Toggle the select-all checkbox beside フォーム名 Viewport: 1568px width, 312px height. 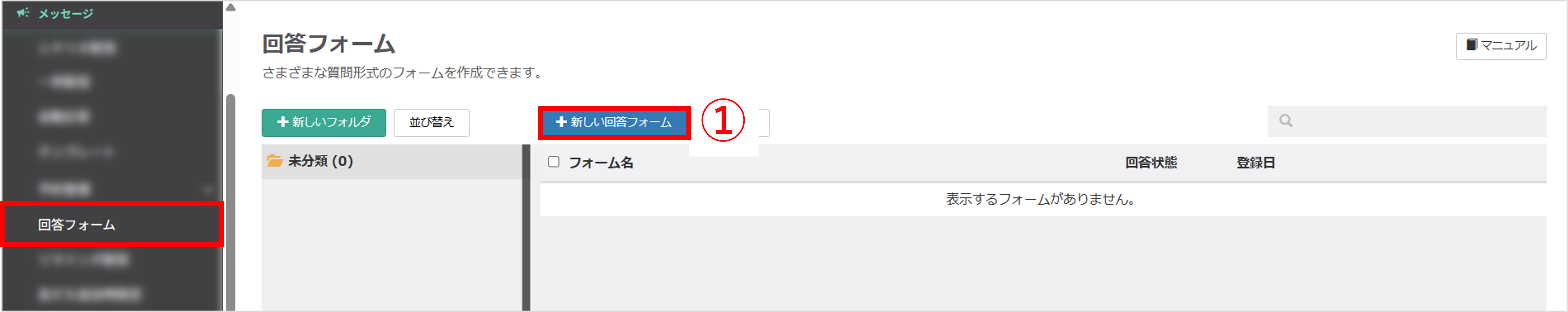point(553,162)
